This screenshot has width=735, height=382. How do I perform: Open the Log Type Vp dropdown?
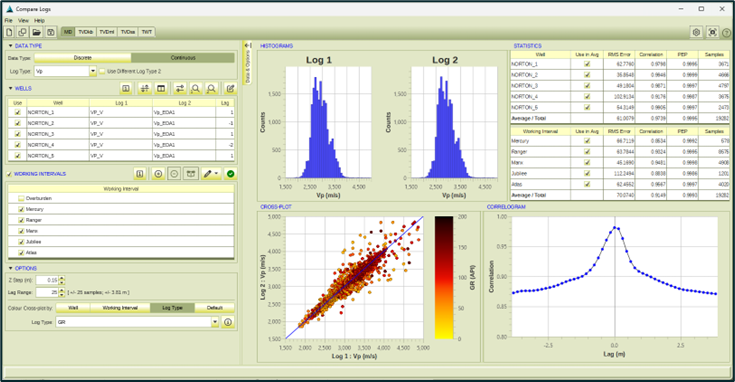(93, 72)
